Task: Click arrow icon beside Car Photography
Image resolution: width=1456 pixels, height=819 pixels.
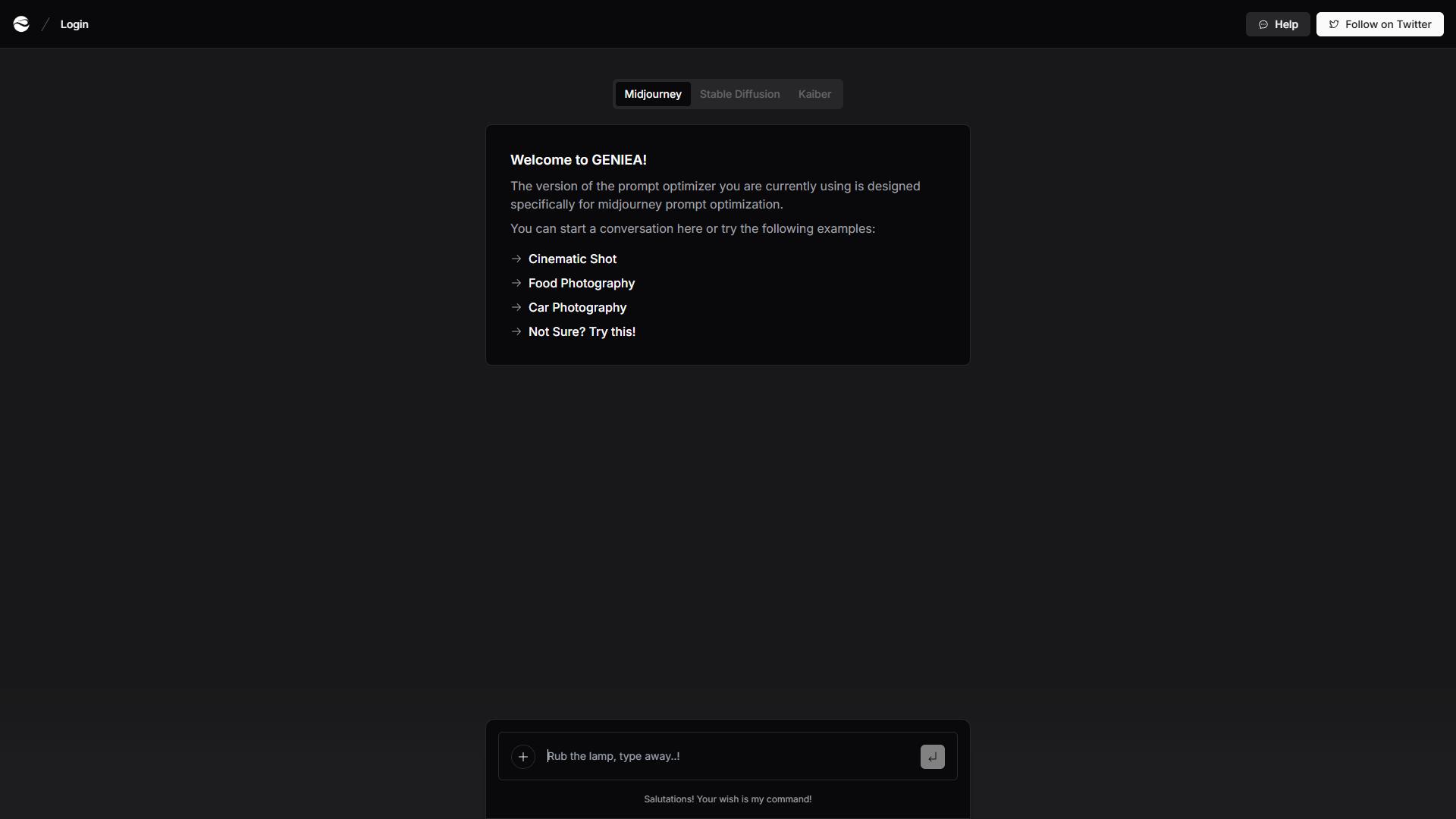Action: tap(516, 307)
